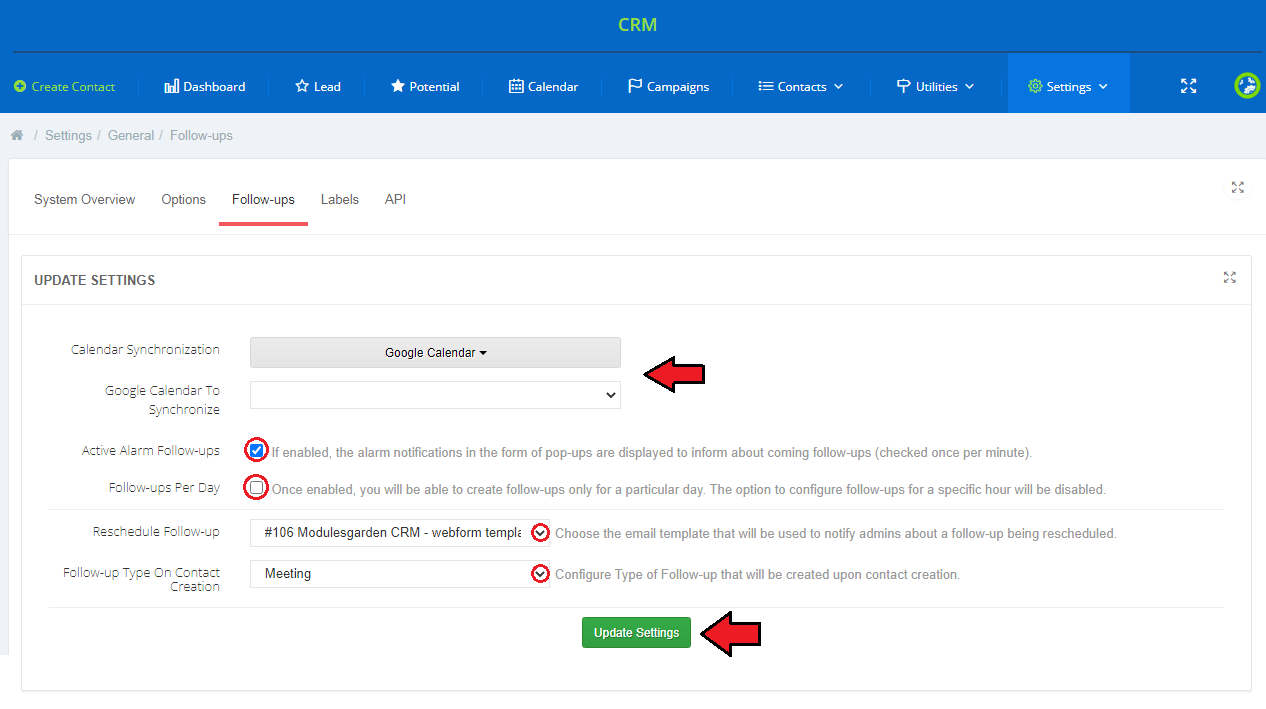Open Google Calendar synchronization dropdown
This screenshot has width=1266, height=709.
coord(435,353)
